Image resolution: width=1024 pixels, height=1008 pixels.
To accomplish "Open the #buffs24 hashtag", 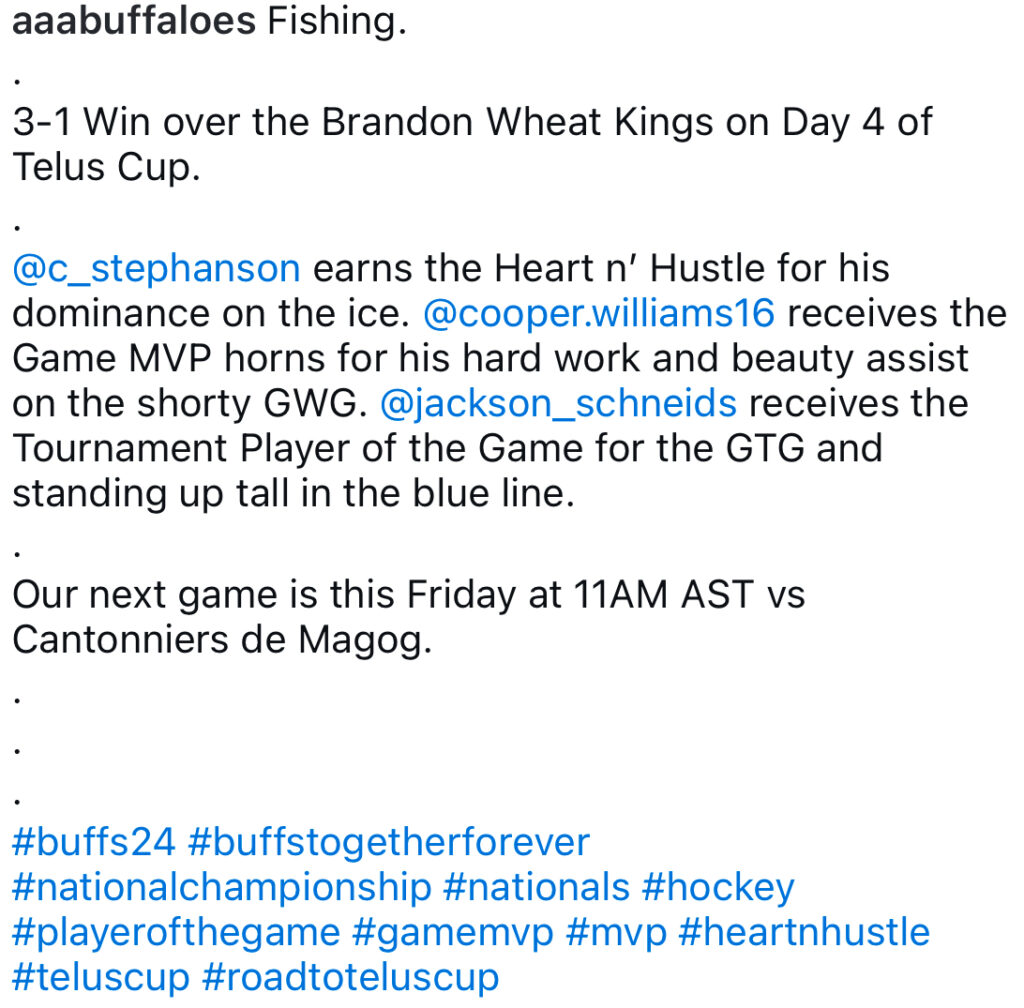I will tap(94, 842).
